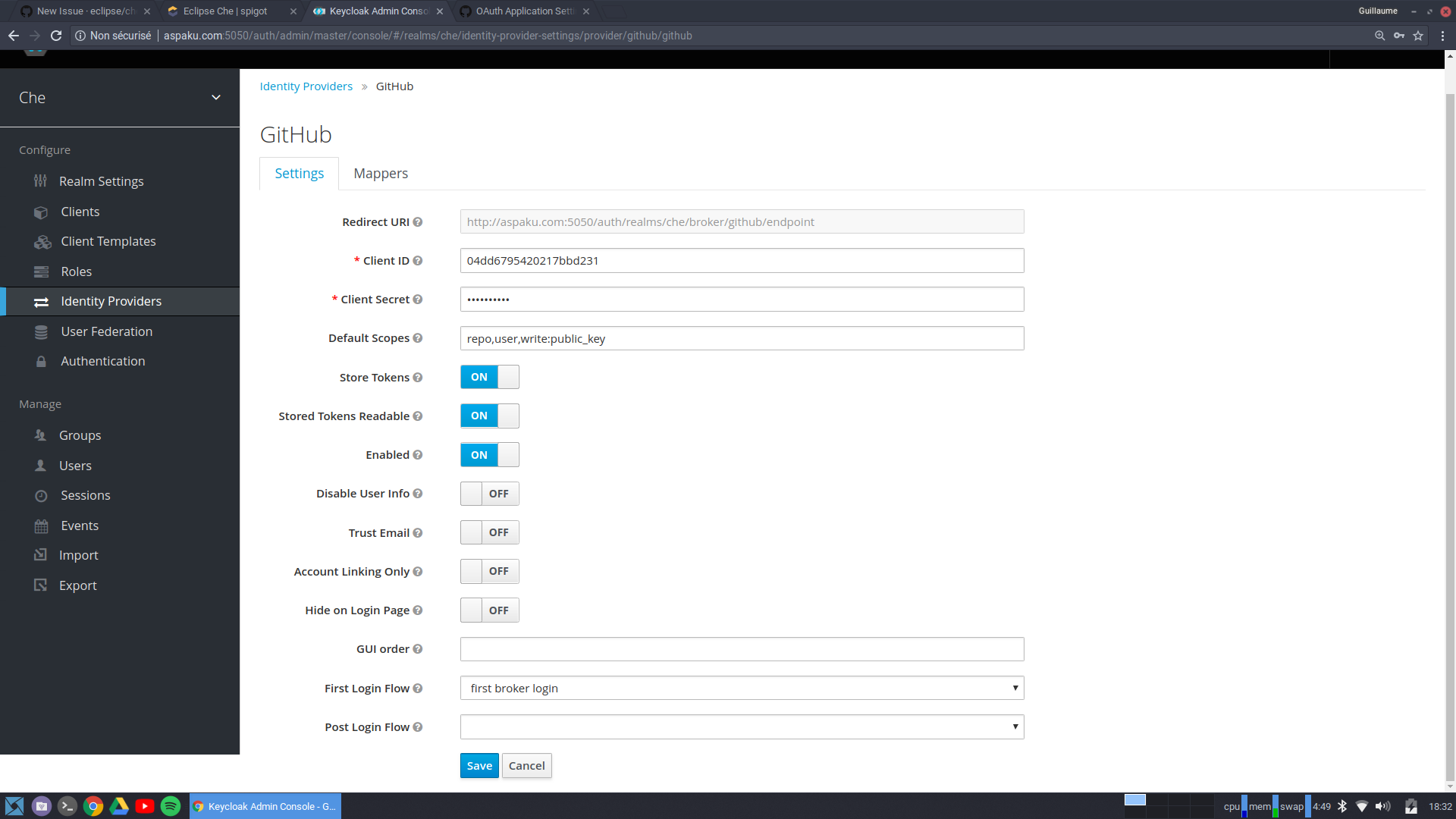Click the Events calendar icon

(41, 526)
